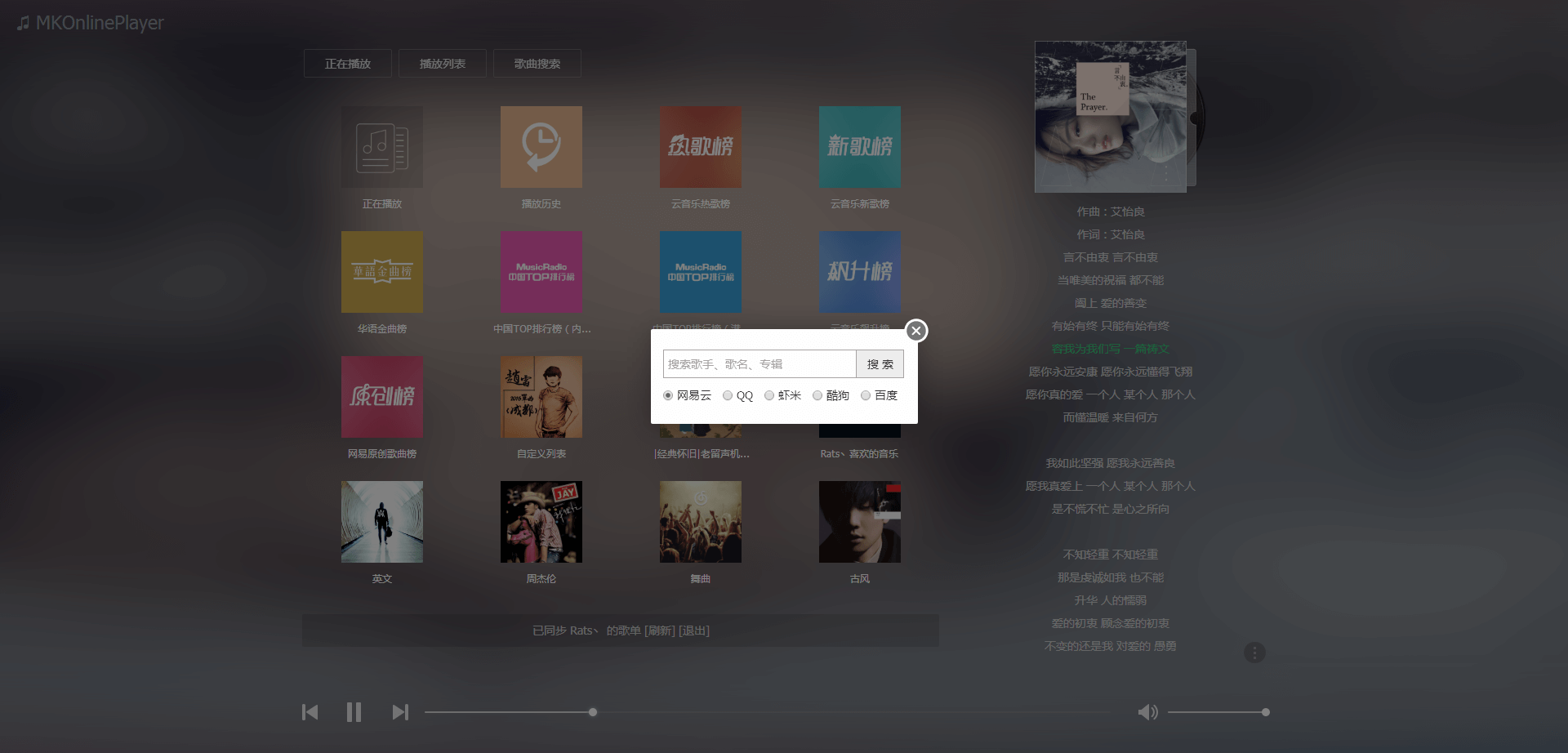The width and height of the screenshot is (1568, 753).
Task: Click the lyric 那是虔诚如我 也不能
Action: click(1111, 577)
